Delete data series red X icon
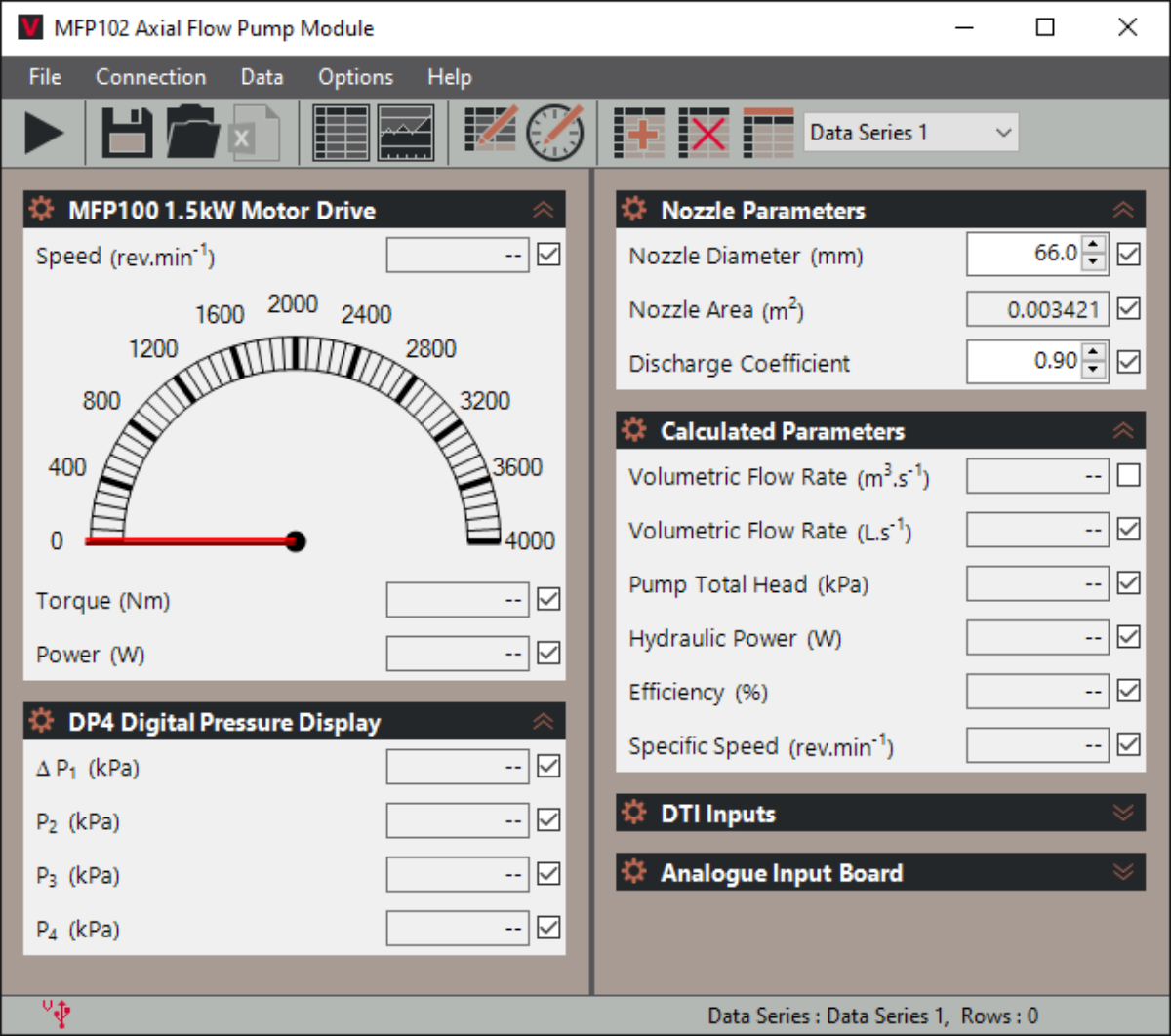Viewport: 1171px width, 1036px height. click(704, 133)
